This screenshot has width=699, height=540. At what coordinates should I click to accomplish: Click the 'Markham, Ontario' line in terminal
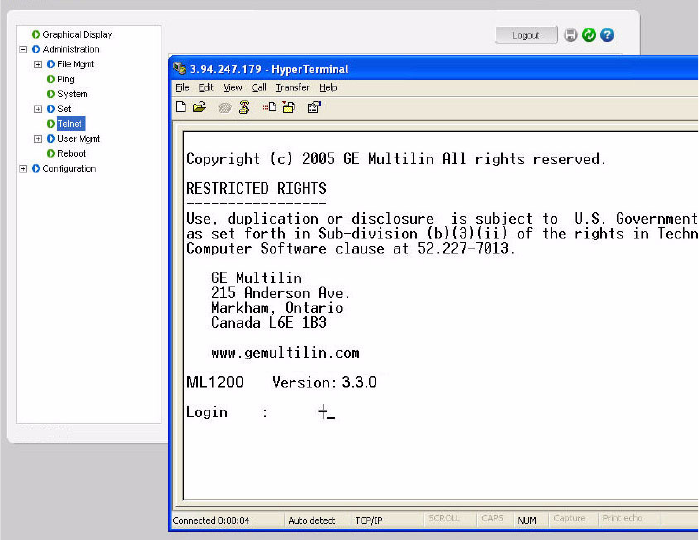(x=277, y=308)
